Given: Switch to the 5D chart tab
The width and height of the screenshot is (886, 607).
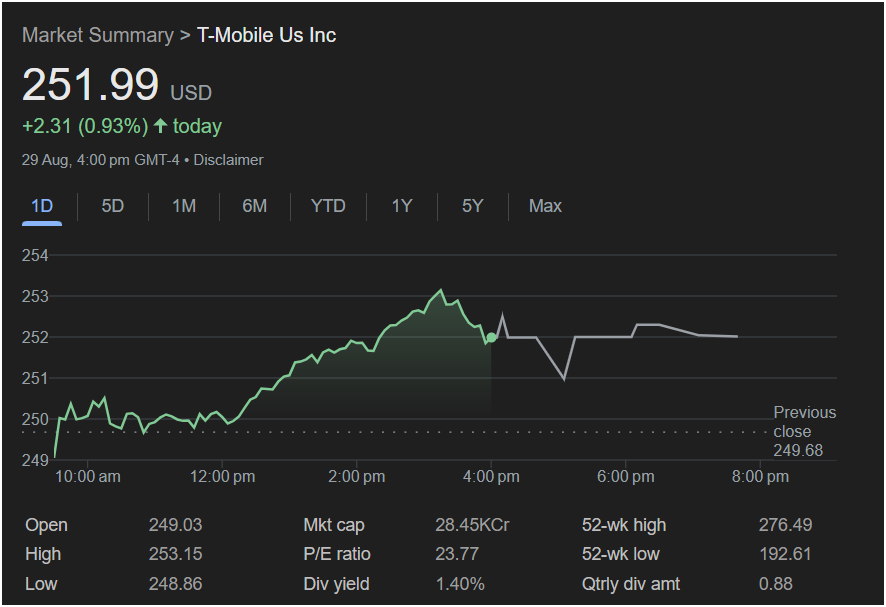Looking at the screenshot, I should click(x=113, y=206).
